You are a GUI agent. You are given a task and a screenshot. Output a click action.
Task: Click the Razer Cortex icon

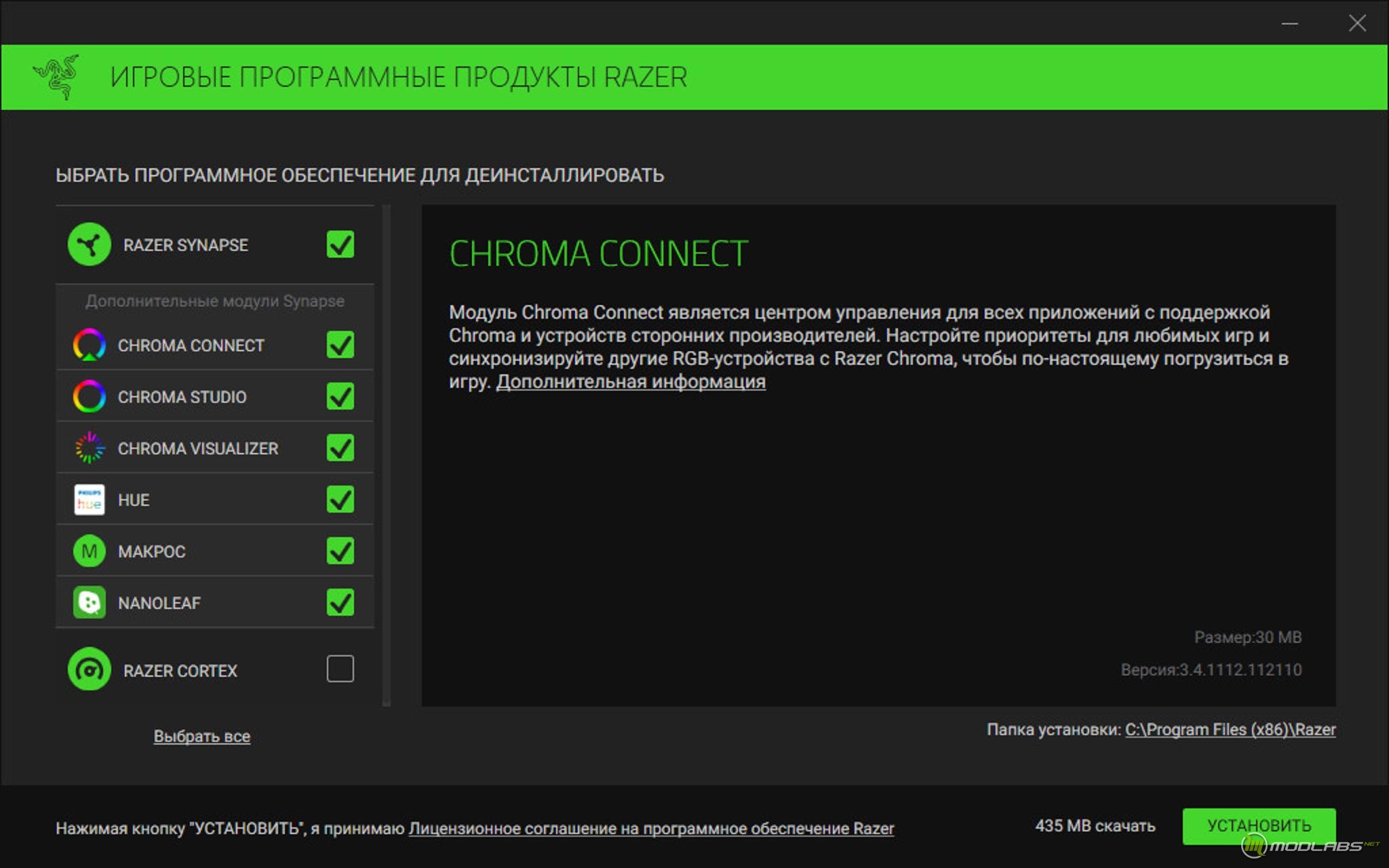[x=90, y=669]
